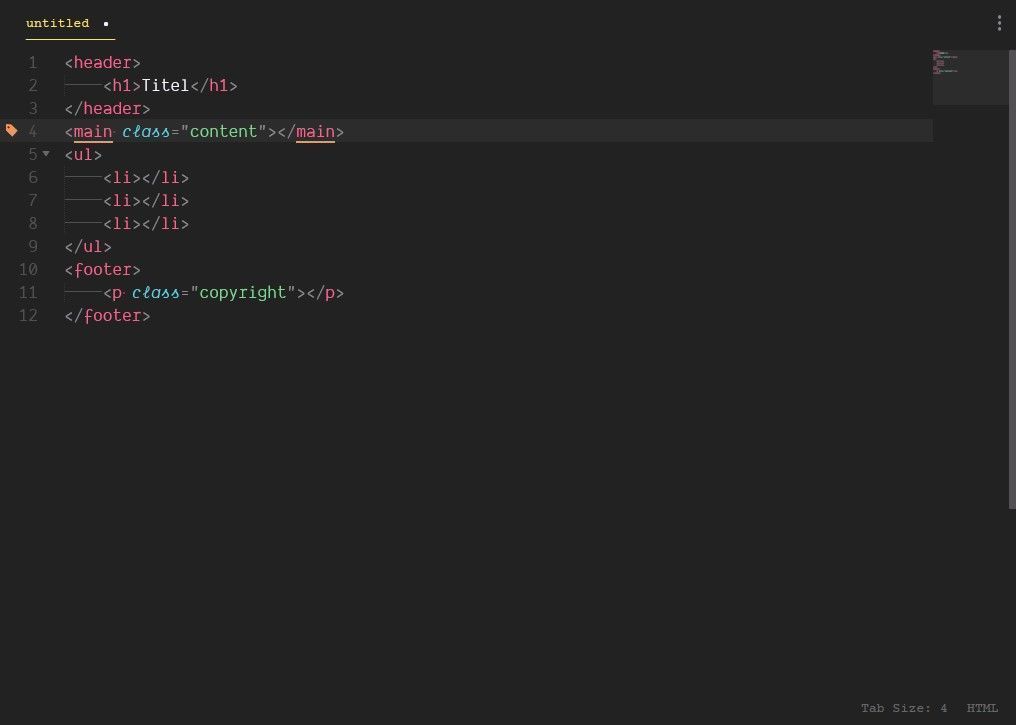Click the closing main tag name
Screen dimensions: 1016x725
(x=316, y=132)
